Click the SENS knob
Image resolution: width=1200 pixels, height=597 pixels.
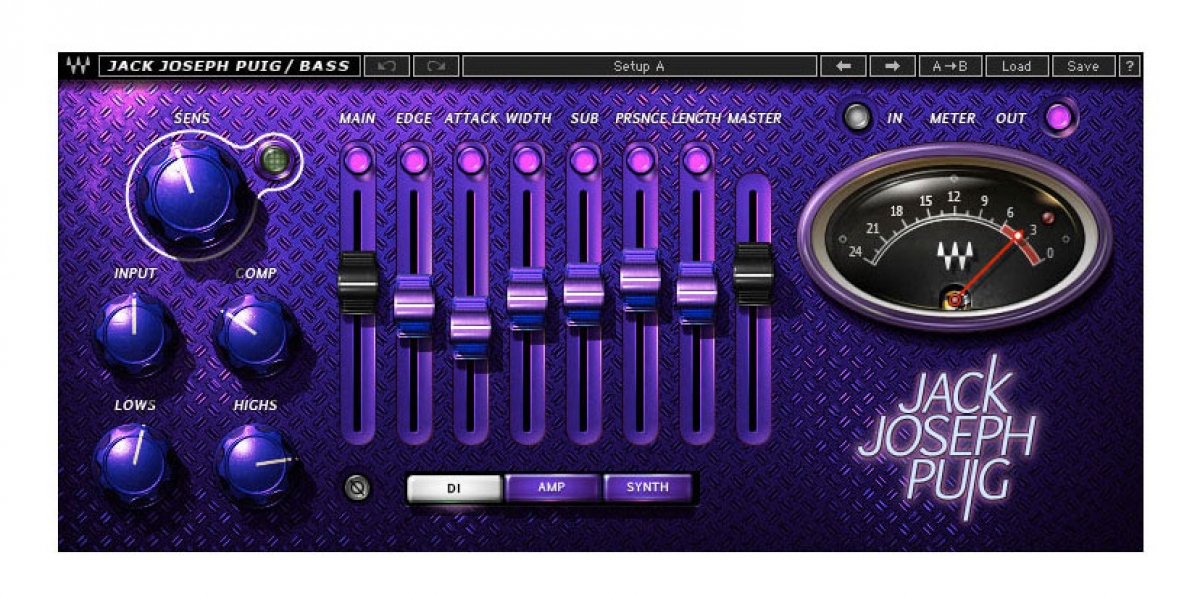point(190,191)
